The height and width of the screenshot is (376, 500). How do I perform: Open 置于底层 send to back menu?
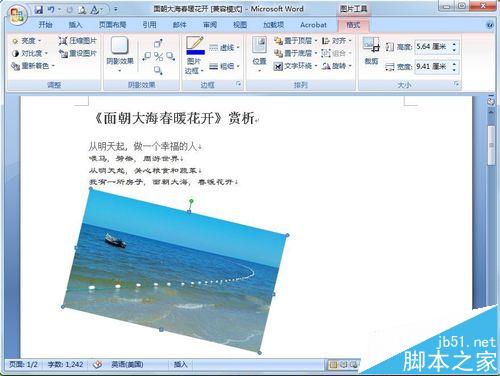click(x=295, y=53)
